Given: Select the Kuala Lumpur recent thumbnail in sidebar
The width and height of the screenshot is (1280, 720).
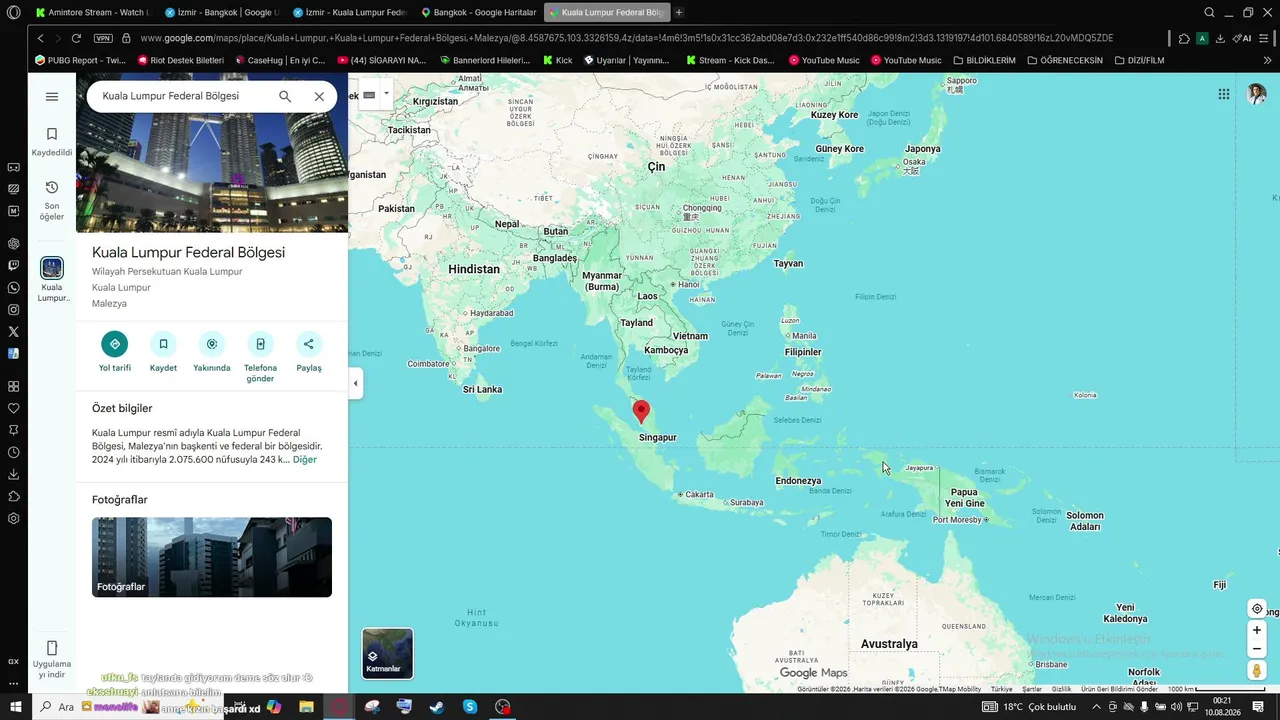Looking at the screenshot, I should tap(52, 268).
